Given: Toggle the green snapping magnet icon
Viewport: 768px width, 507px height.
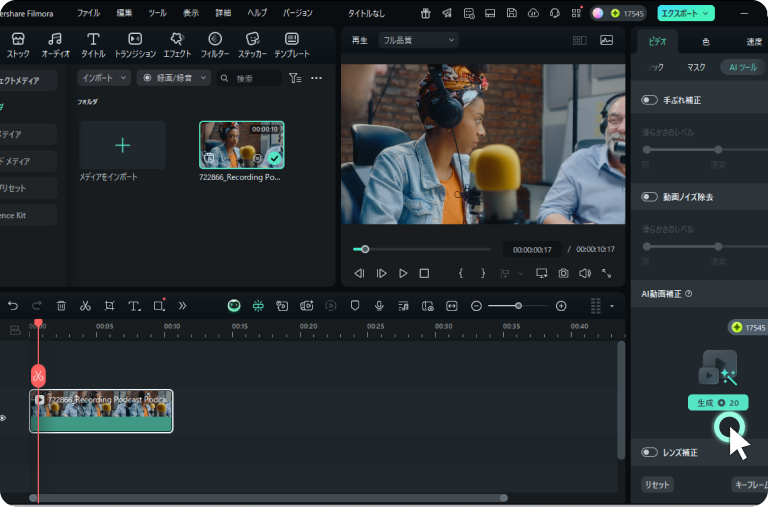Looking at the screenshot, I should [258, 306].
